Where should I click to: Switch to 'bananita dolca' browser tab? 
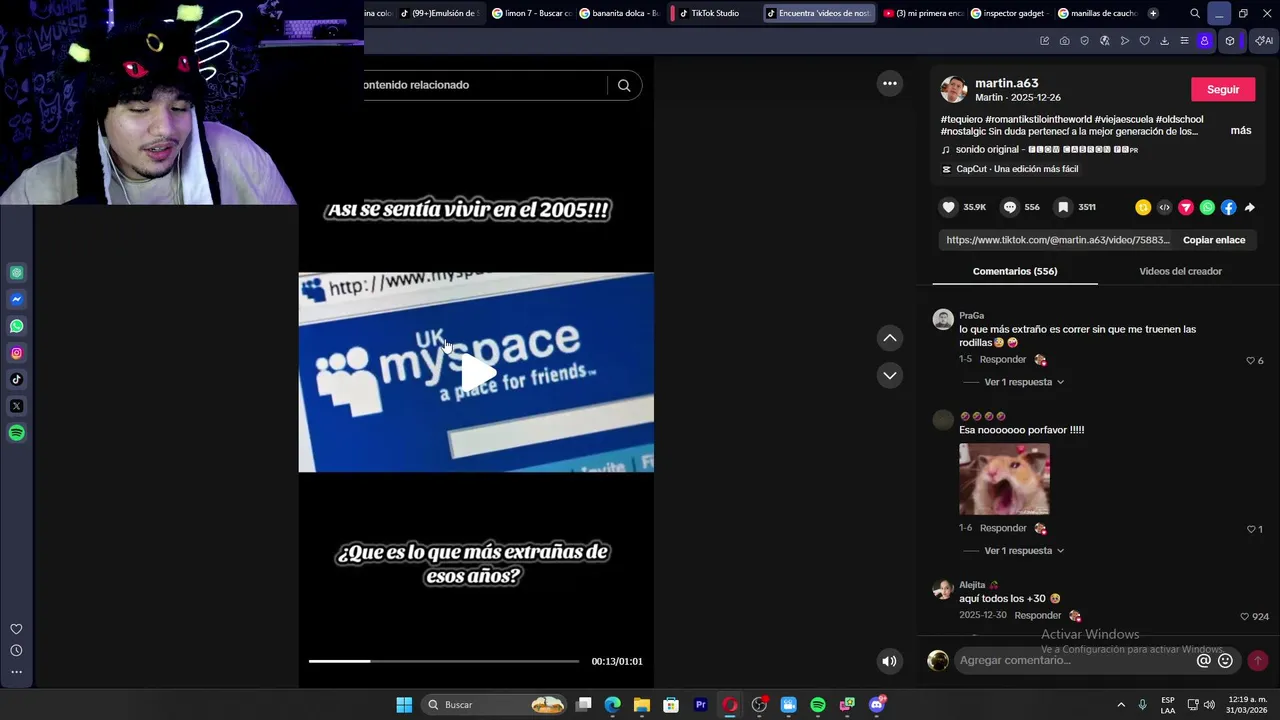(620, 13)
